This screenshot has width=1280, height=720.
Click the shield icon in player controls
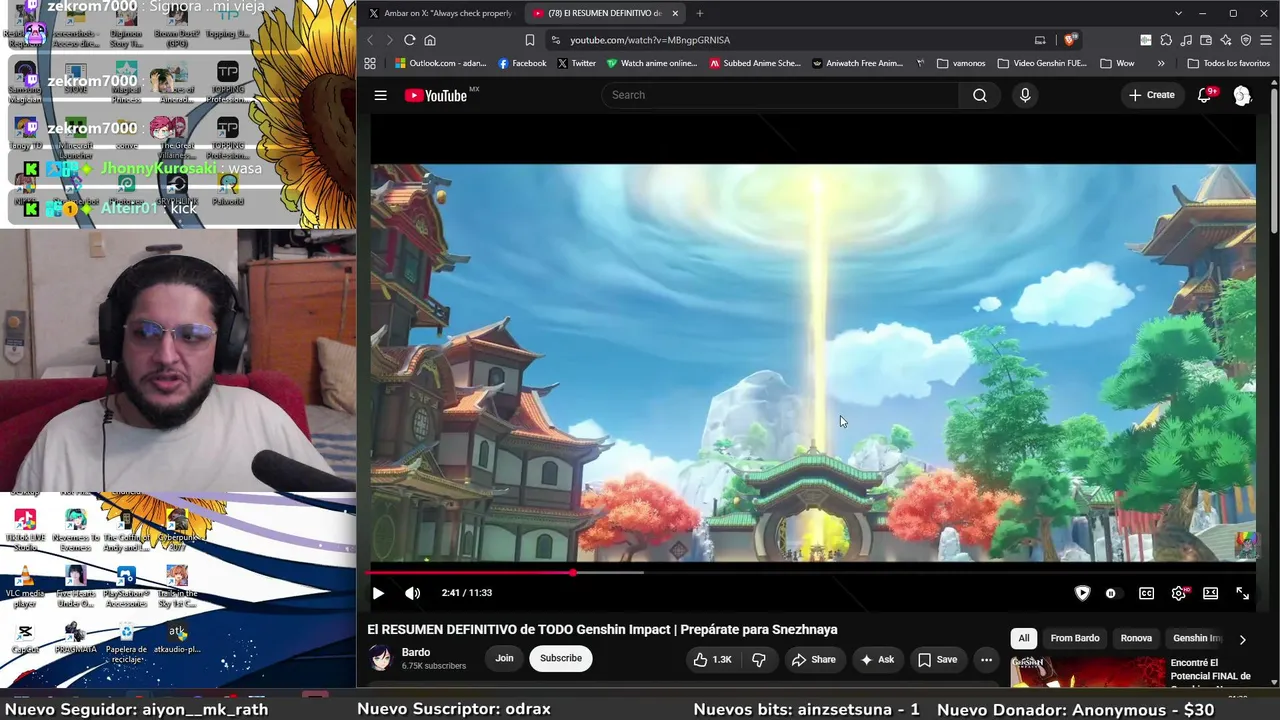coord(1082,593)
